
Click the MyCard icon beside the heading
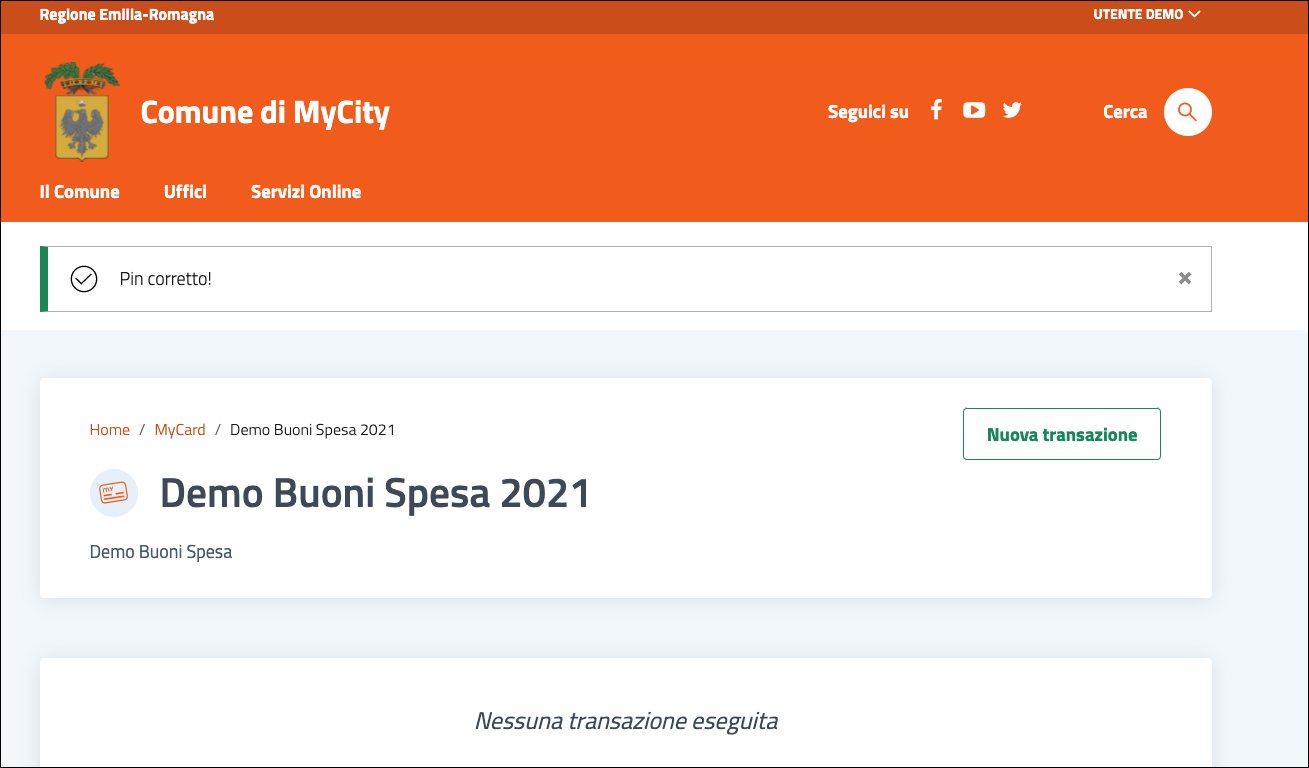point(114,493)
